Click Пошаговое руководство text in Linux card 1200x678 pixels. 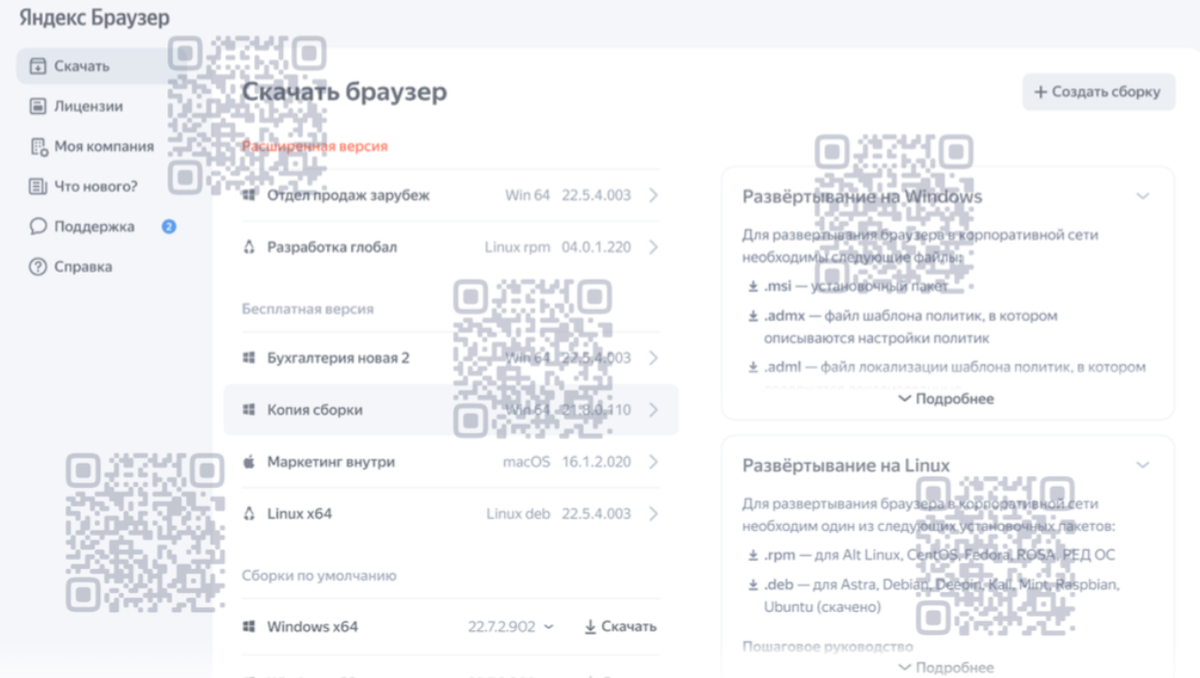point(828,647)
